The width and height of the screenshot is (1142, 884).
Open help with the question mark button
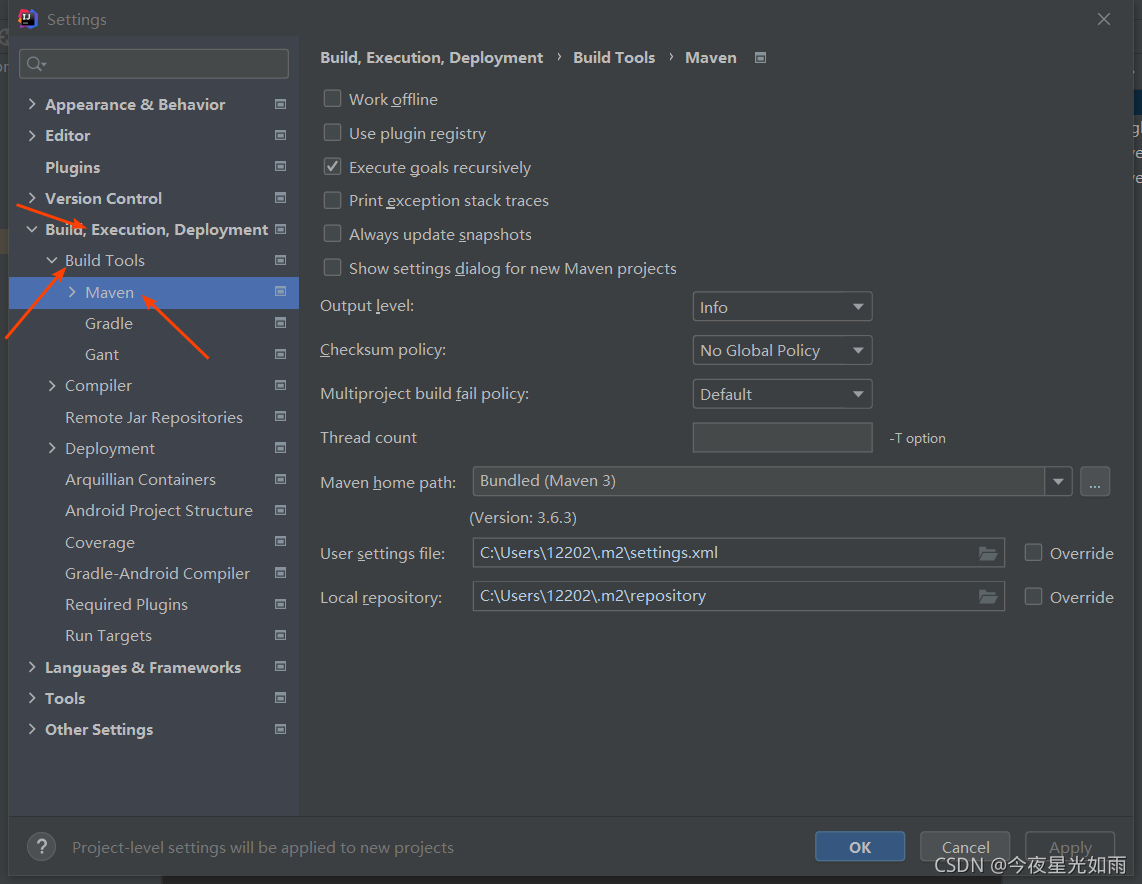click(42, 847)
